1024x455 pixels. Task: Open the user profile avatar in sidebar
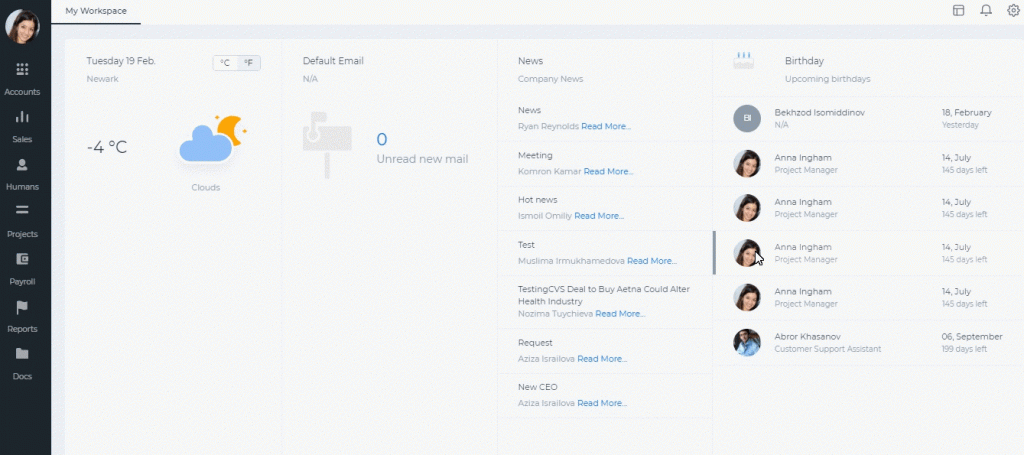tap(22, 26)
